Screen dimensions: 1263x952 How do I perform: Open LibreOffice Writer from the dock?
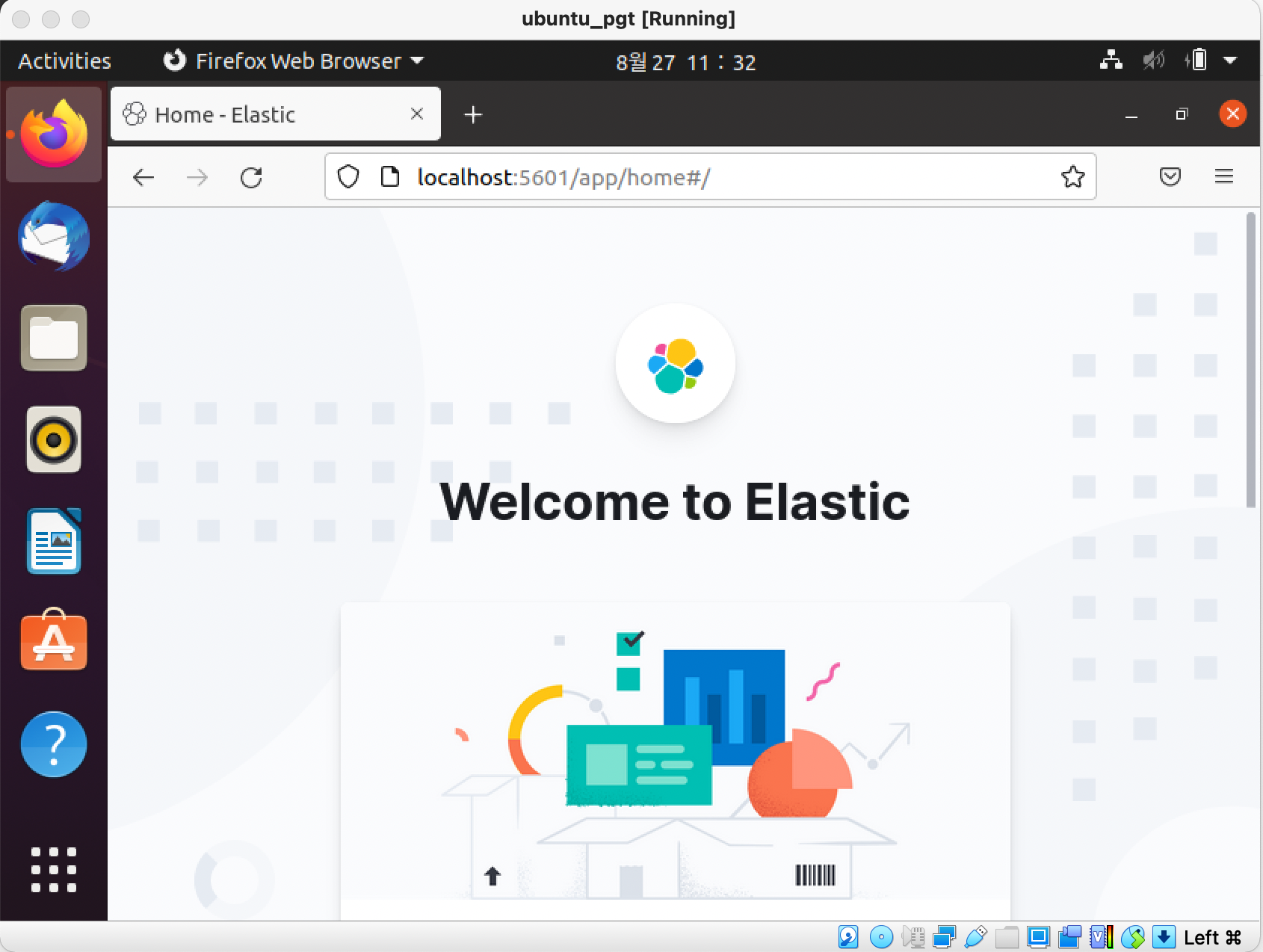[x=54, y=541]
